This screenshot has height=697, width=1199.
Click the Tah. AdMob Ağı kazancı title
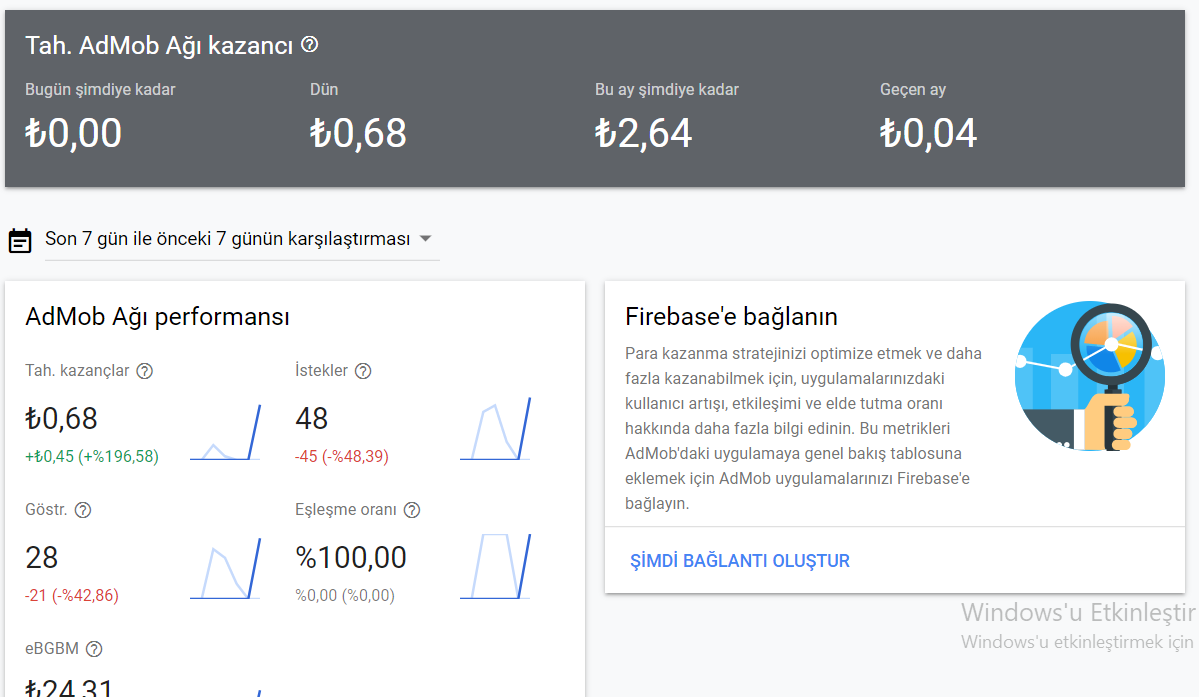coord(159,45)
